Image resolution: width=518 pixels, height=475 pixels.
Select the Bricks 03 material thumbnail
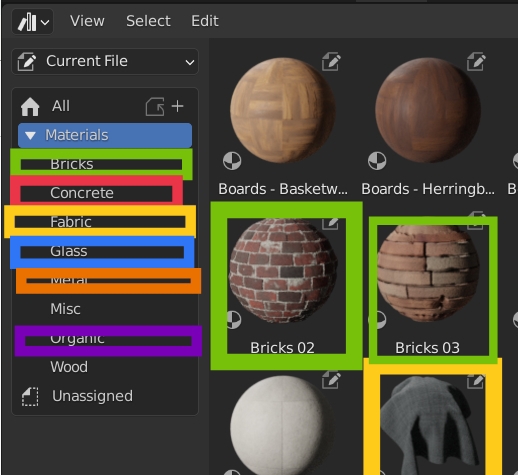pyautogui.click(x=428, y=272)
